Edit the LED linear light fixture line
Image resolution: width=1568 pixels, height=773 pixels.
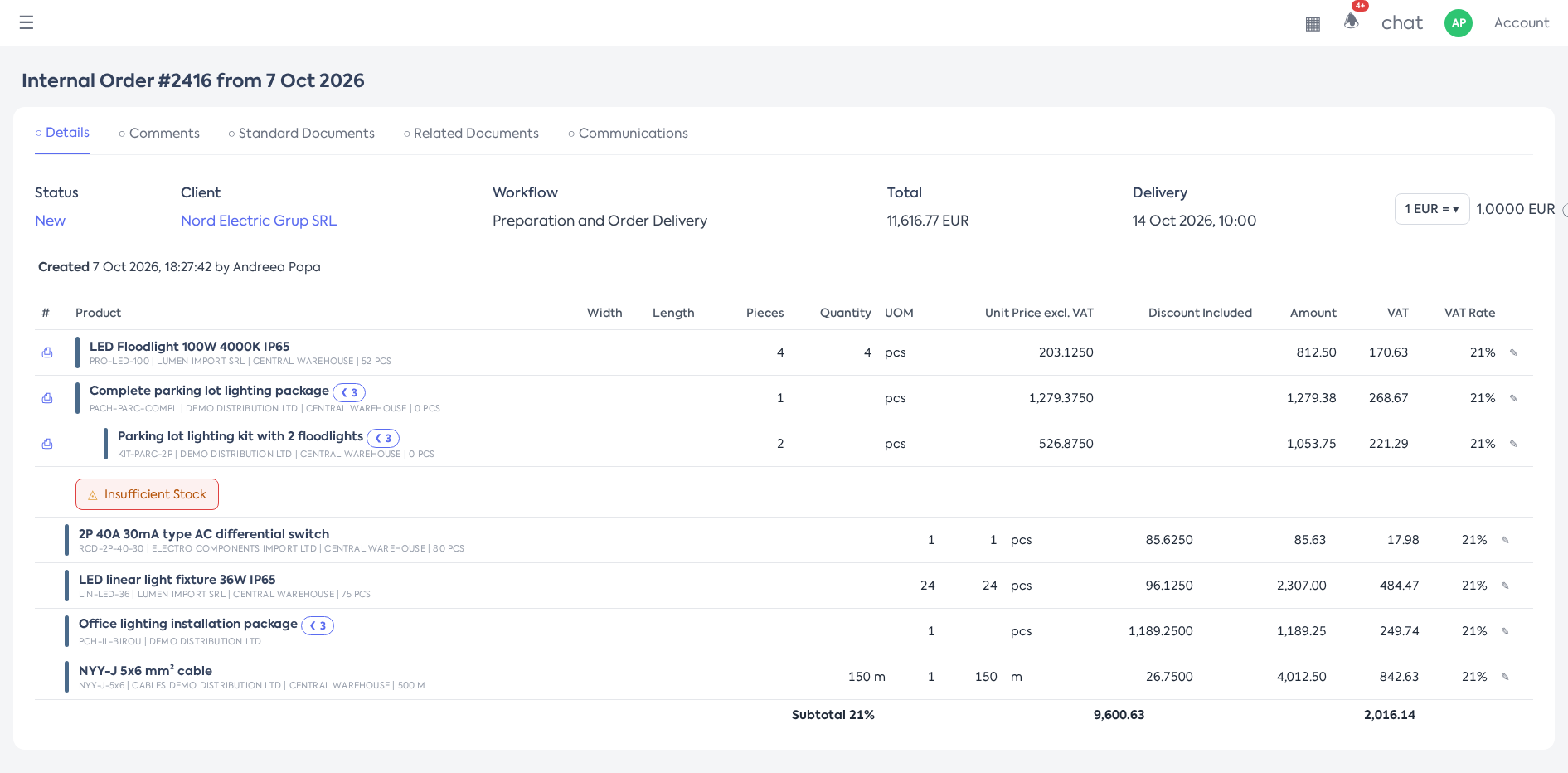[1505, 586]
